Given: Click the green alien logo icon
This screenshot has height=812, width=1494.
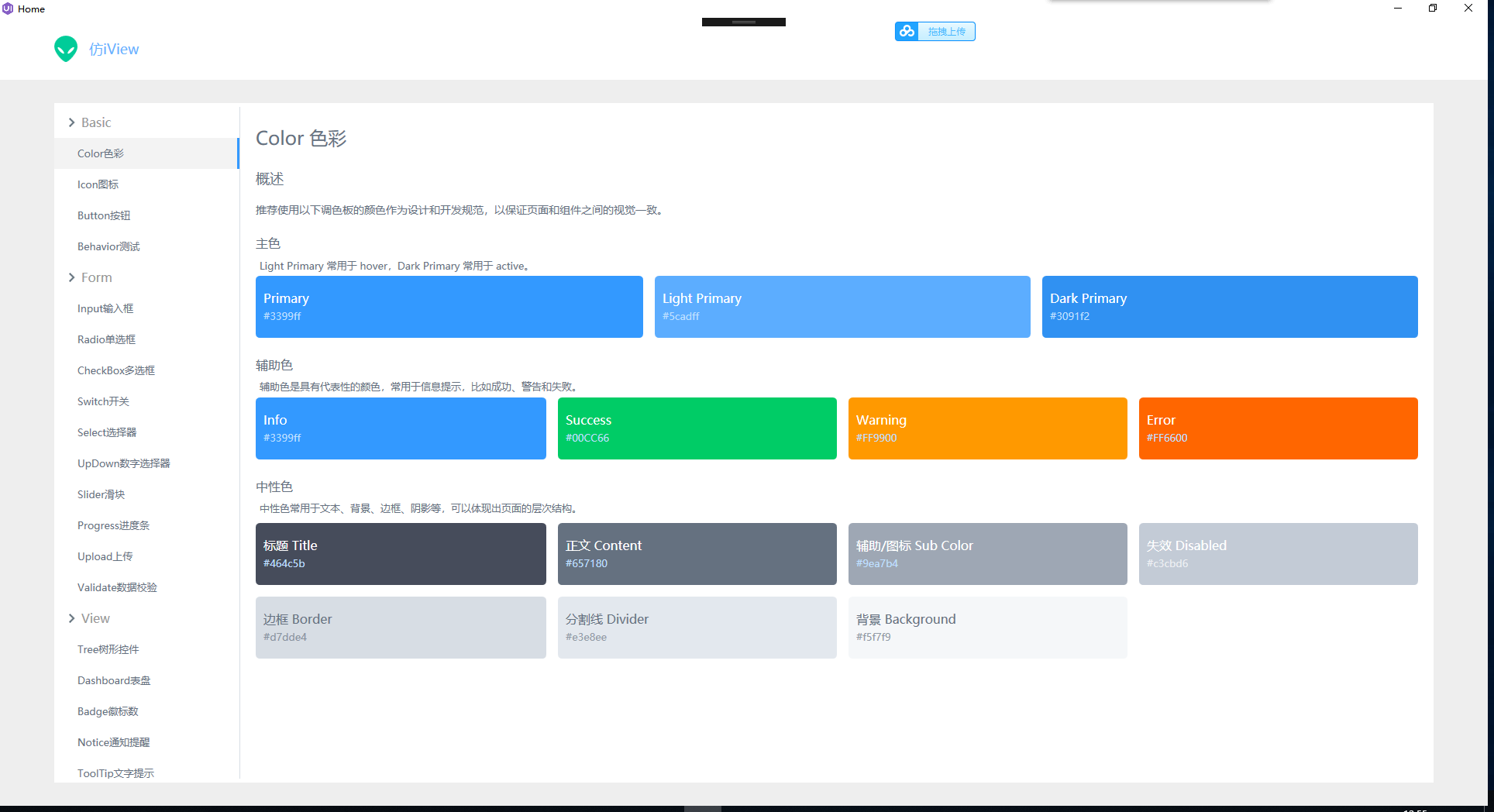Looking at the screenshot, I should pos(66,49).
